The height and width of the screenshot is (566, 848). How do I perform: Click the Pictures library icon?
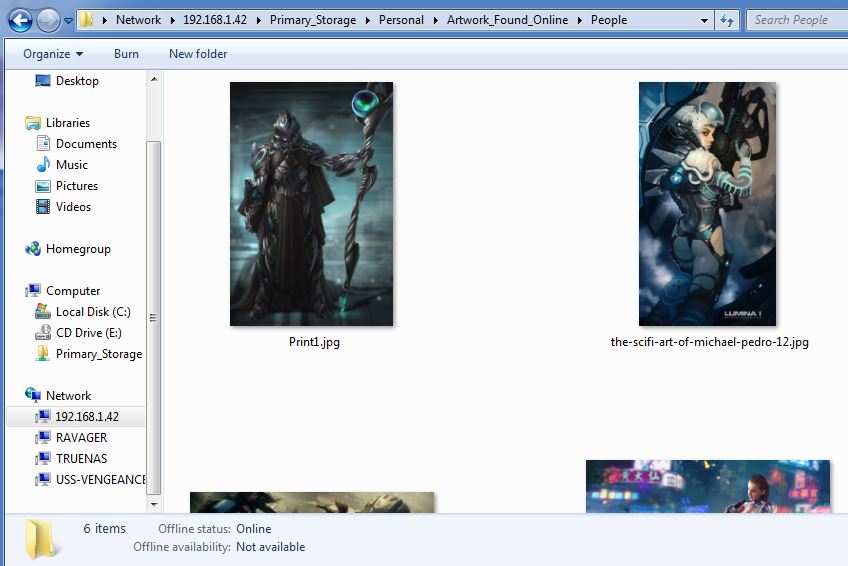43,187
